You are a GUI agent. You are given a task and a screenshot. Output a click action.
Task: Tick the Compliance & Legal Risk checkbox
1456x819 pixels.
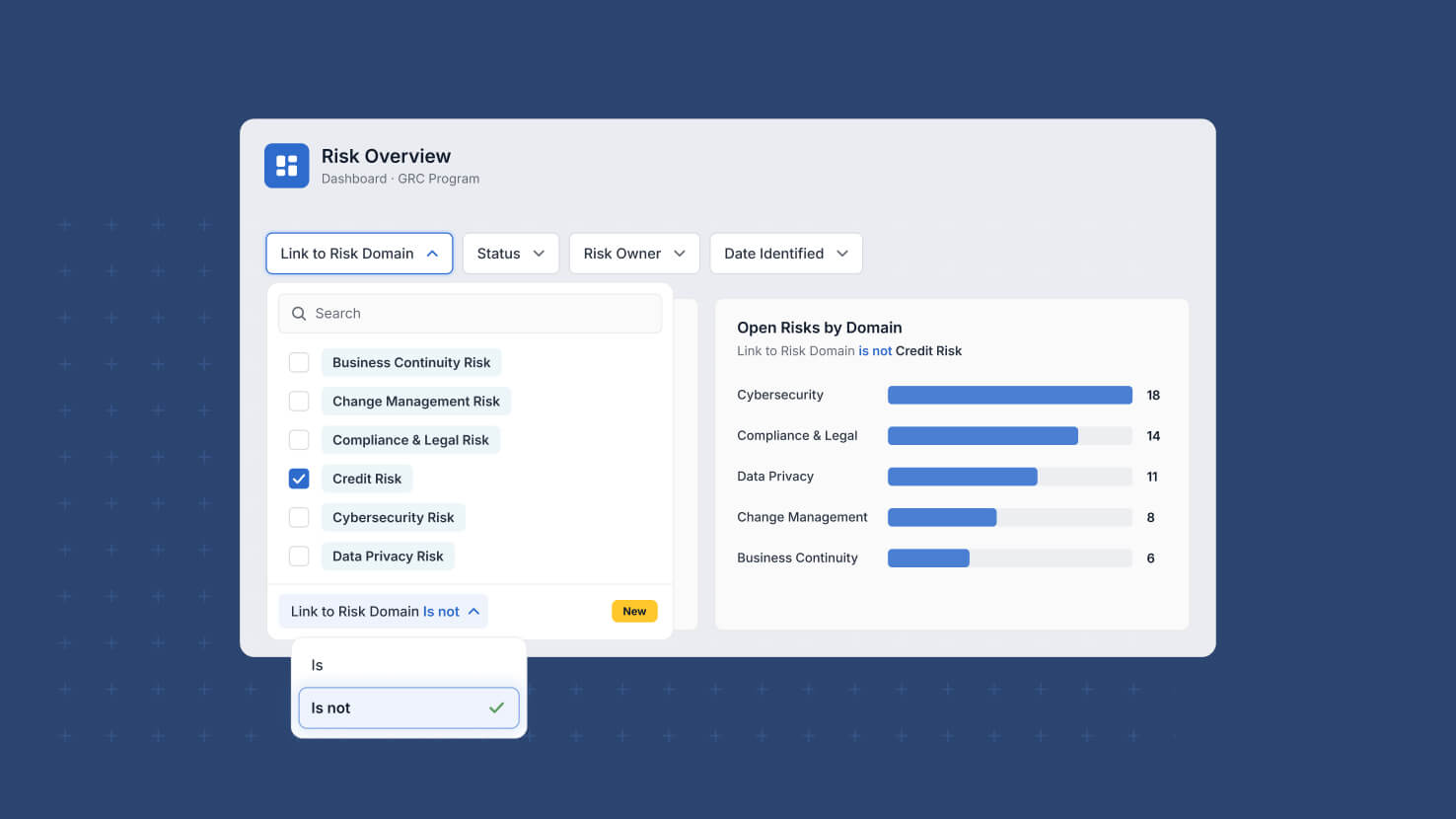click(x=299, y=440)
